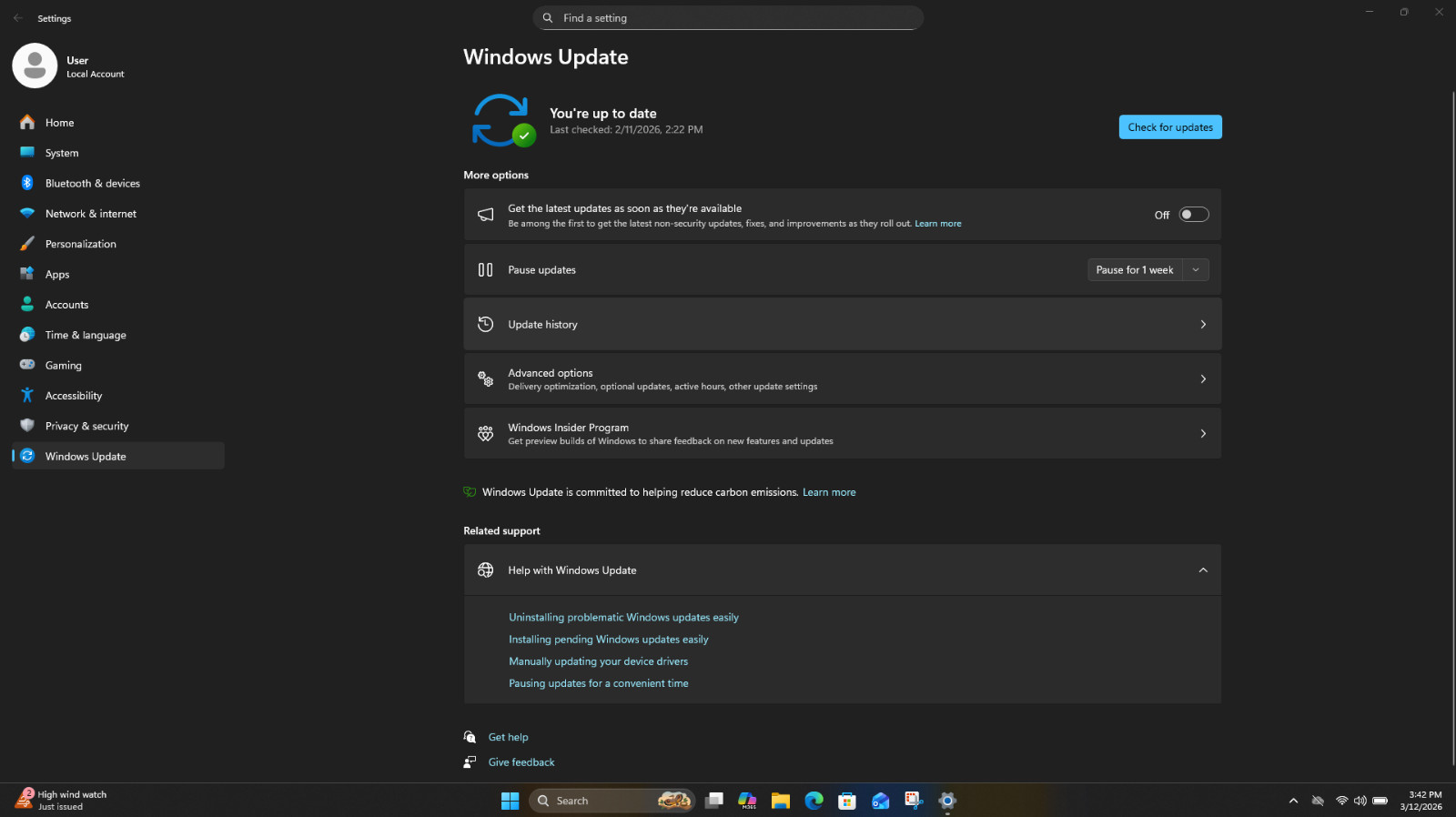Click the Bluetooth icon in sidebar

(x=27, y=183)
